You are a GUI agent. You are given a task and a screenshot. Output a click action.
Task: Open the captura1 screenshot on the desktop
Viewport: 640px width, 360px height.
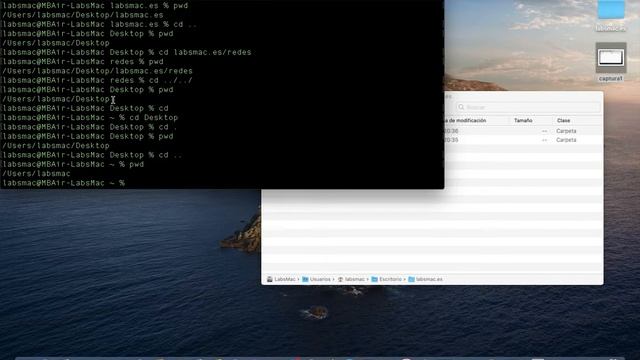[611, 58]
